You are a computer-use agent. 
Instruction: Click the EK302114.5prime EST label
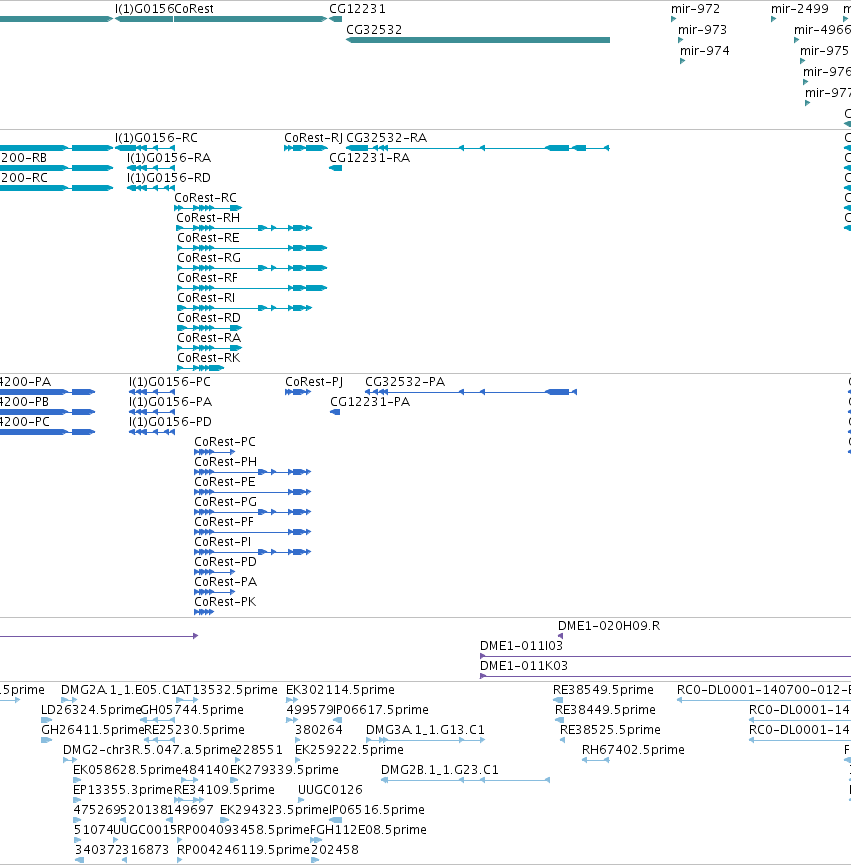340,690
